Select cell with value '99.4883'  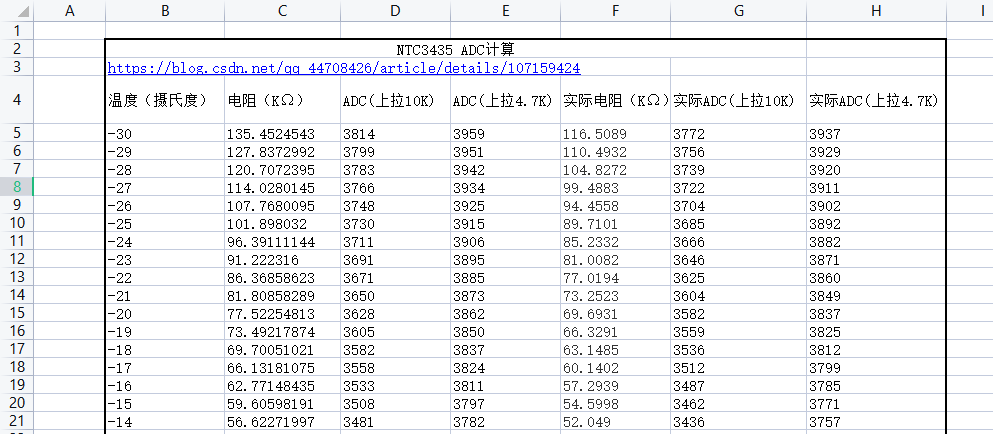(x=616, y=188)
